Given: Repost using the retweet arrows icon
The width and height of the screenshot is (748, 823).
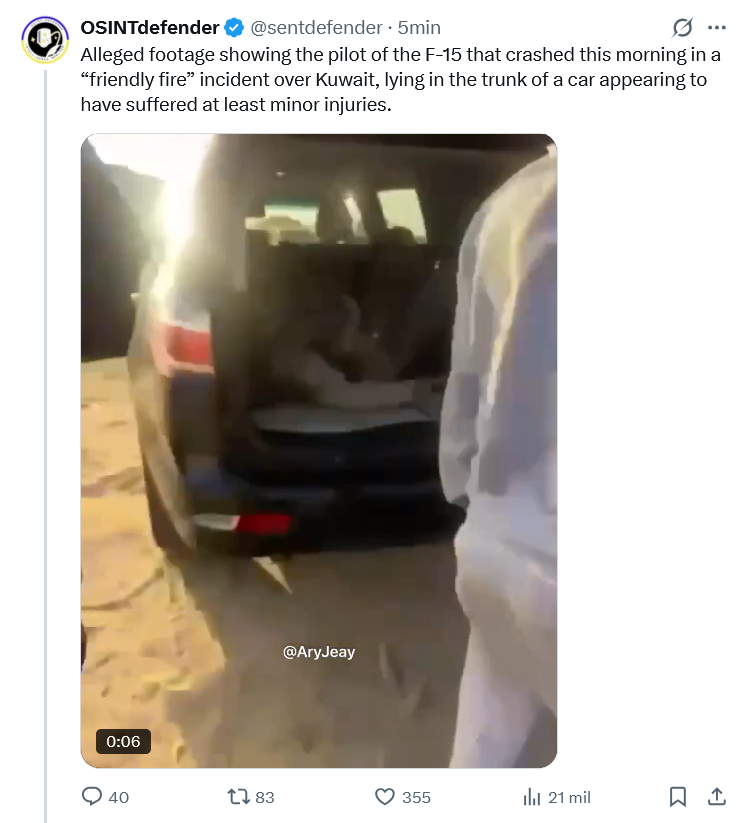Looking at the screenshot, I should (x=238, y=797).
